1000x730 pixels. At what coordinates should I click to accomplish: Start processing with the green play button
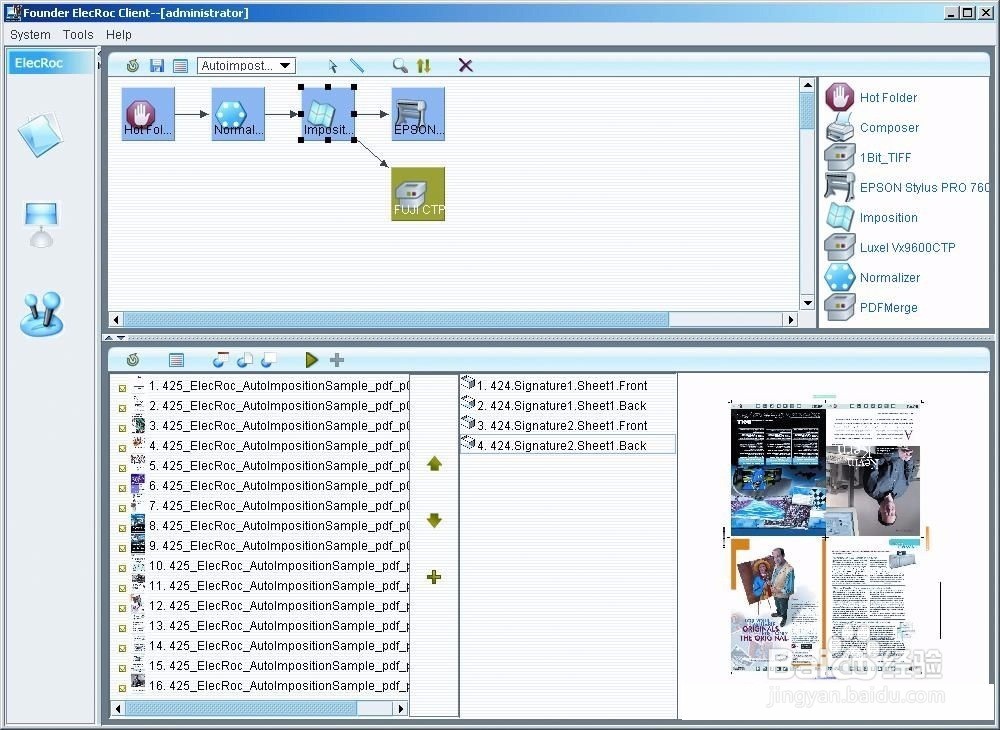[x=312, y=360]
